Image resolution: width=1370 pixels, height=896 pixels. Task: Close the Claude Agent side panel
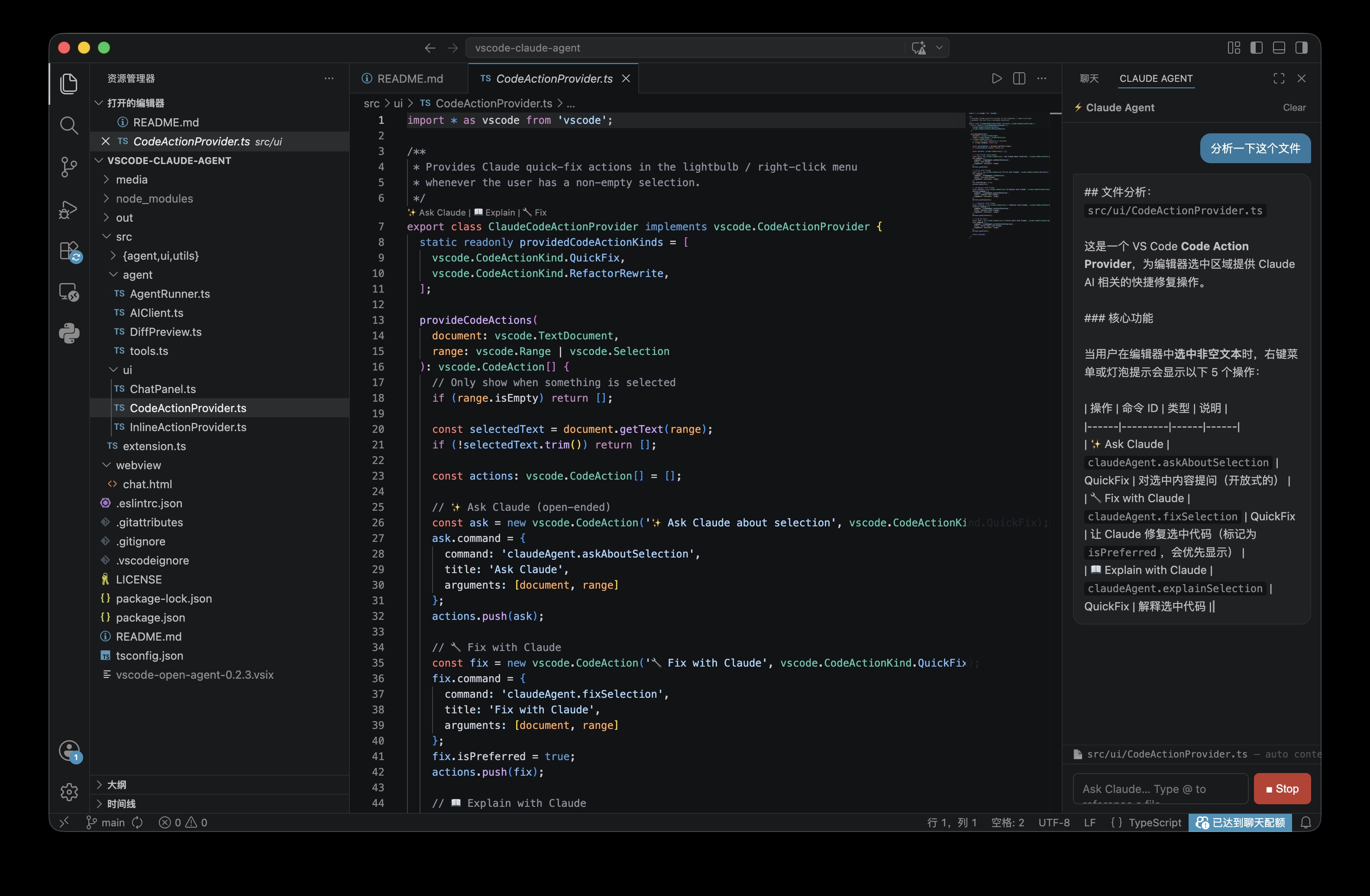pos(1302,78)
